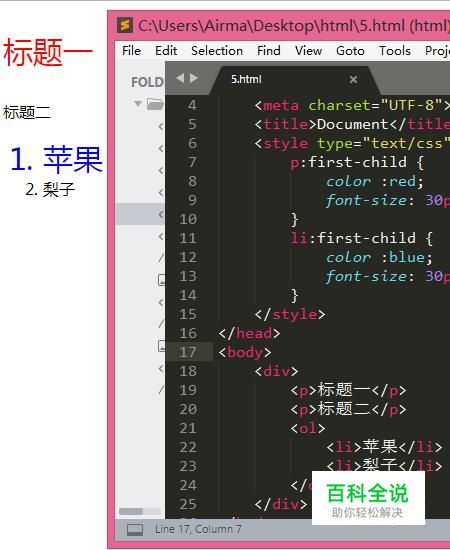
Task: Open the Edit menu
Action: (166, 51)
